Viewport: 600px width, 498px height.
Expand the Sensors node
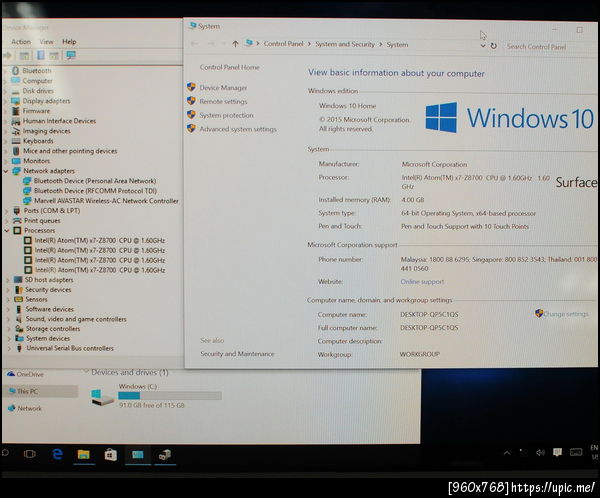8,299
